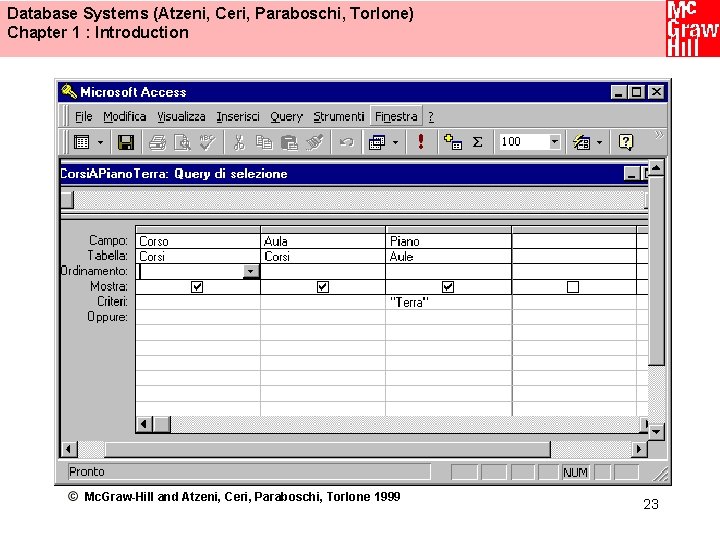The height and width of the screenshot is (540, 720).
Task: Click the Print toolbar icon
Action: point(158,143)
